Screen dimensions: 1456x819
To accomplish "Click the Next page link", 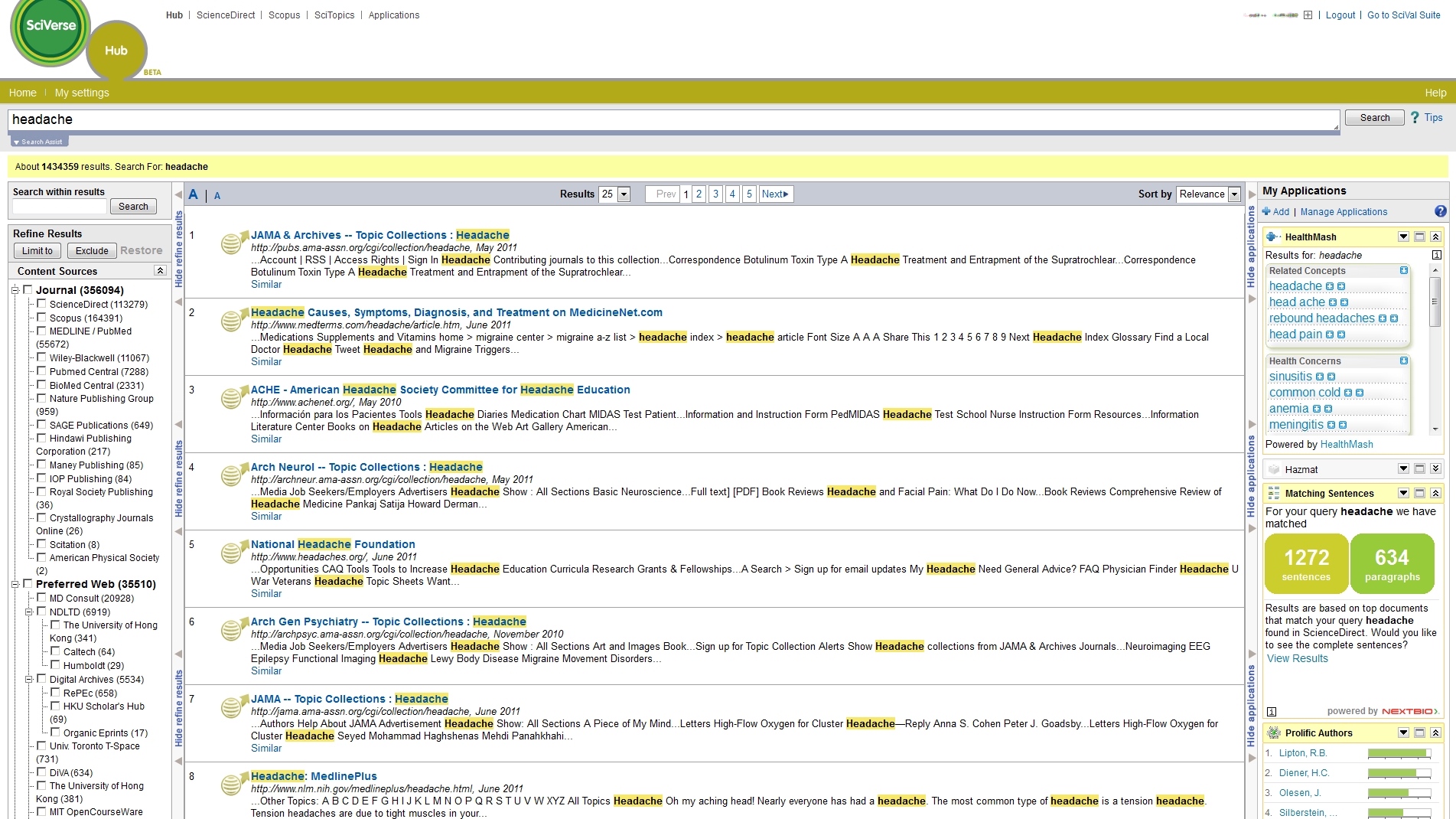I will pos(775,194).
